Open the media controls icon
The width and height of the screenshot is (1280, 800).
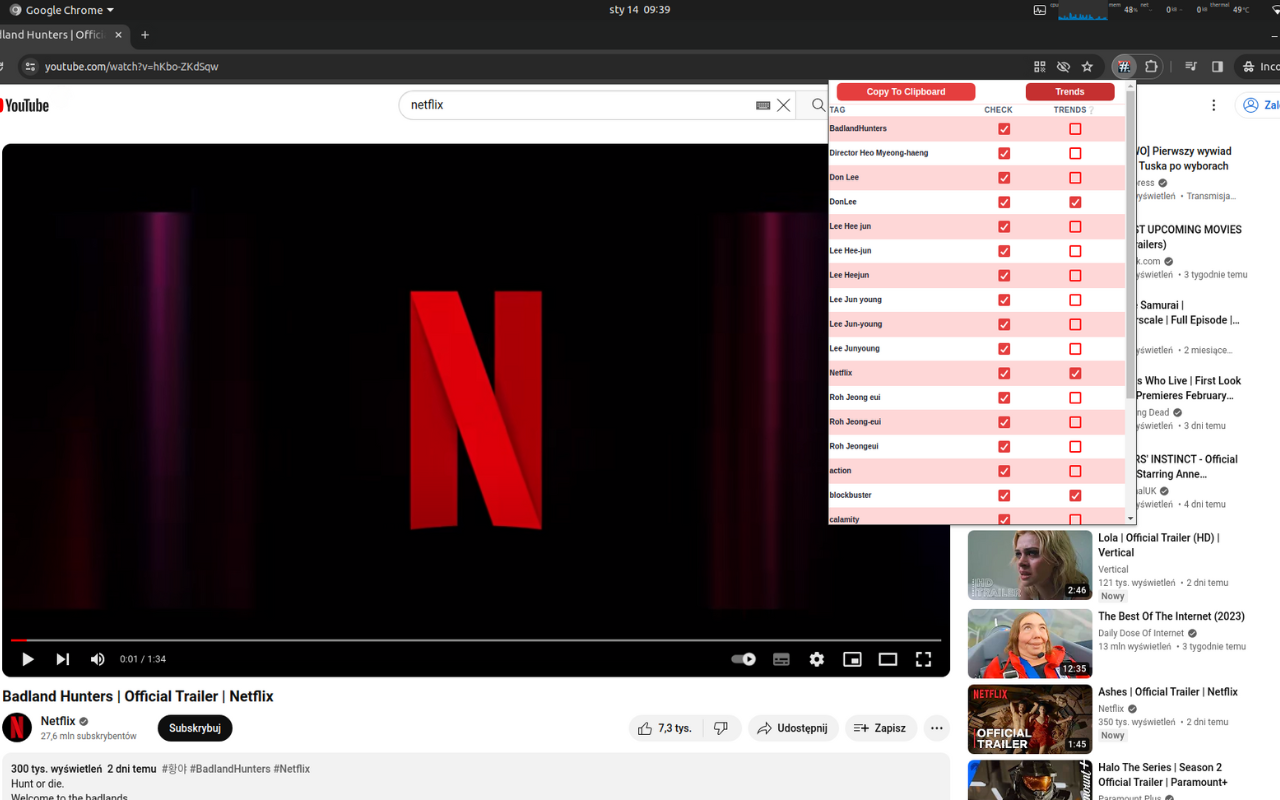[x=1191, y=67]
